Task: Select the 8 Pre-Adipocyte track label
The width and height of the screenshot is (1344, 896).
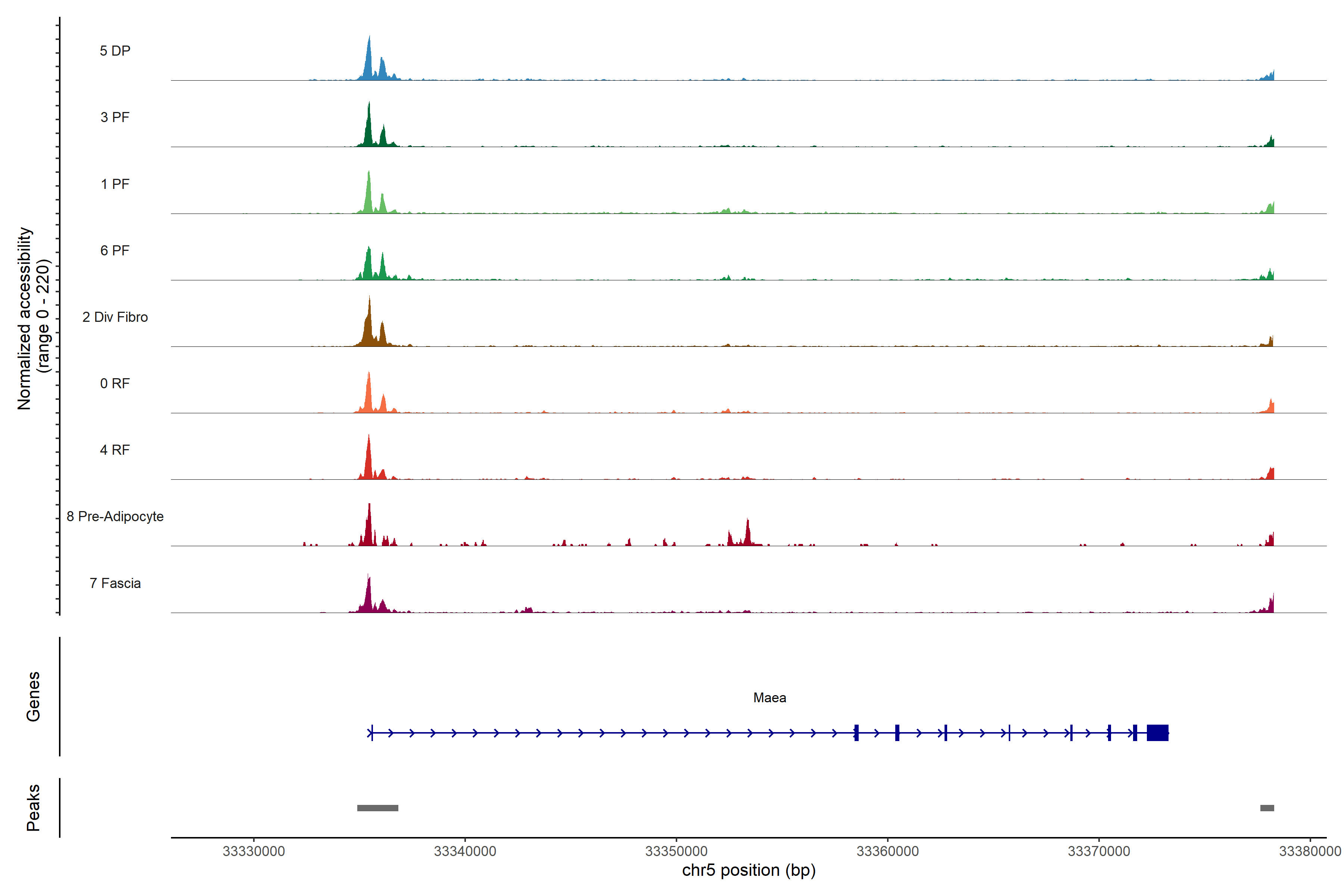Action: click(x=115, y=517)
